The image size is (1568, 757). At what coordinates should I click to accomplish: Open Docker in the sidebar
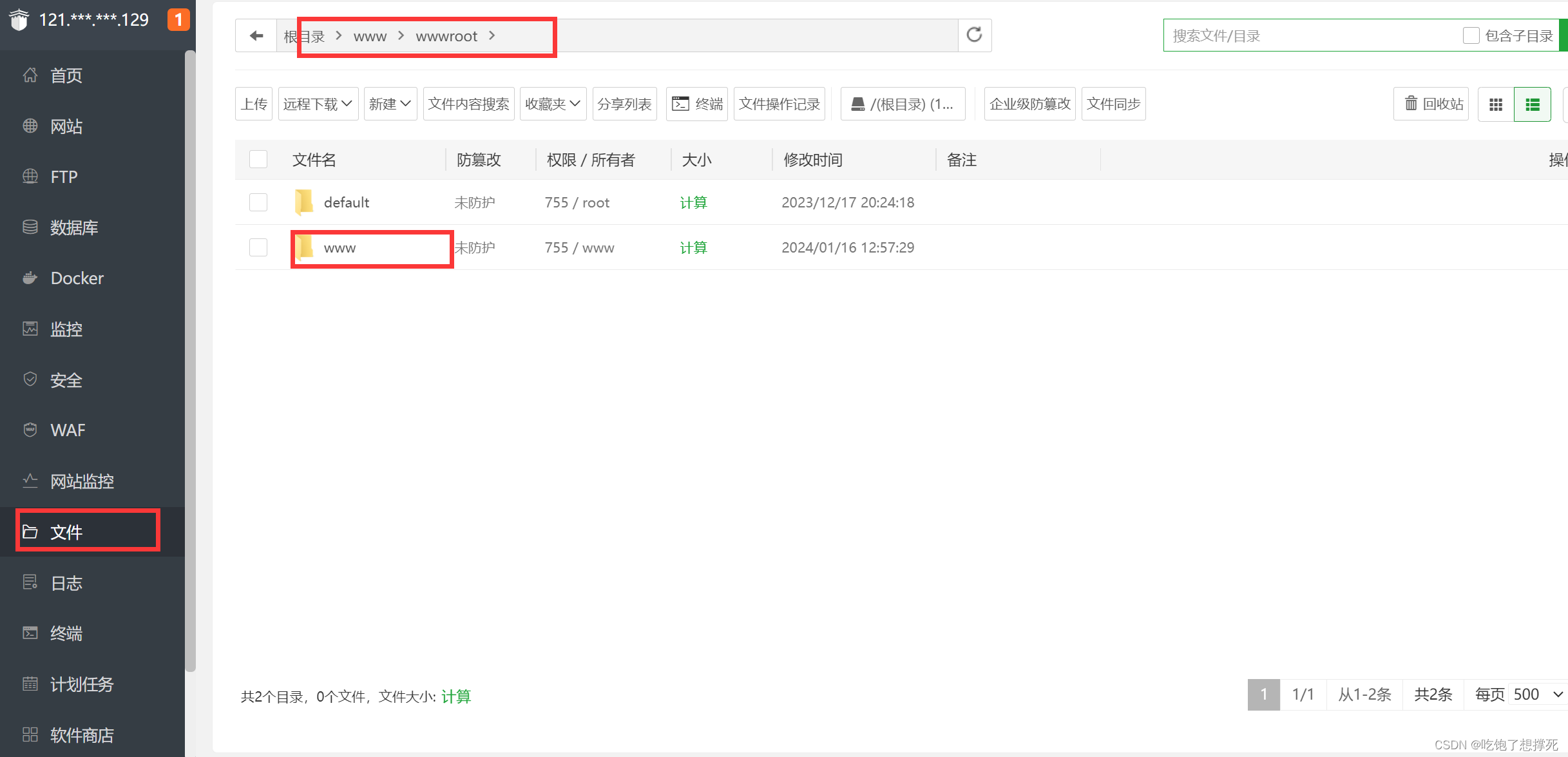[x=77, y=278]
